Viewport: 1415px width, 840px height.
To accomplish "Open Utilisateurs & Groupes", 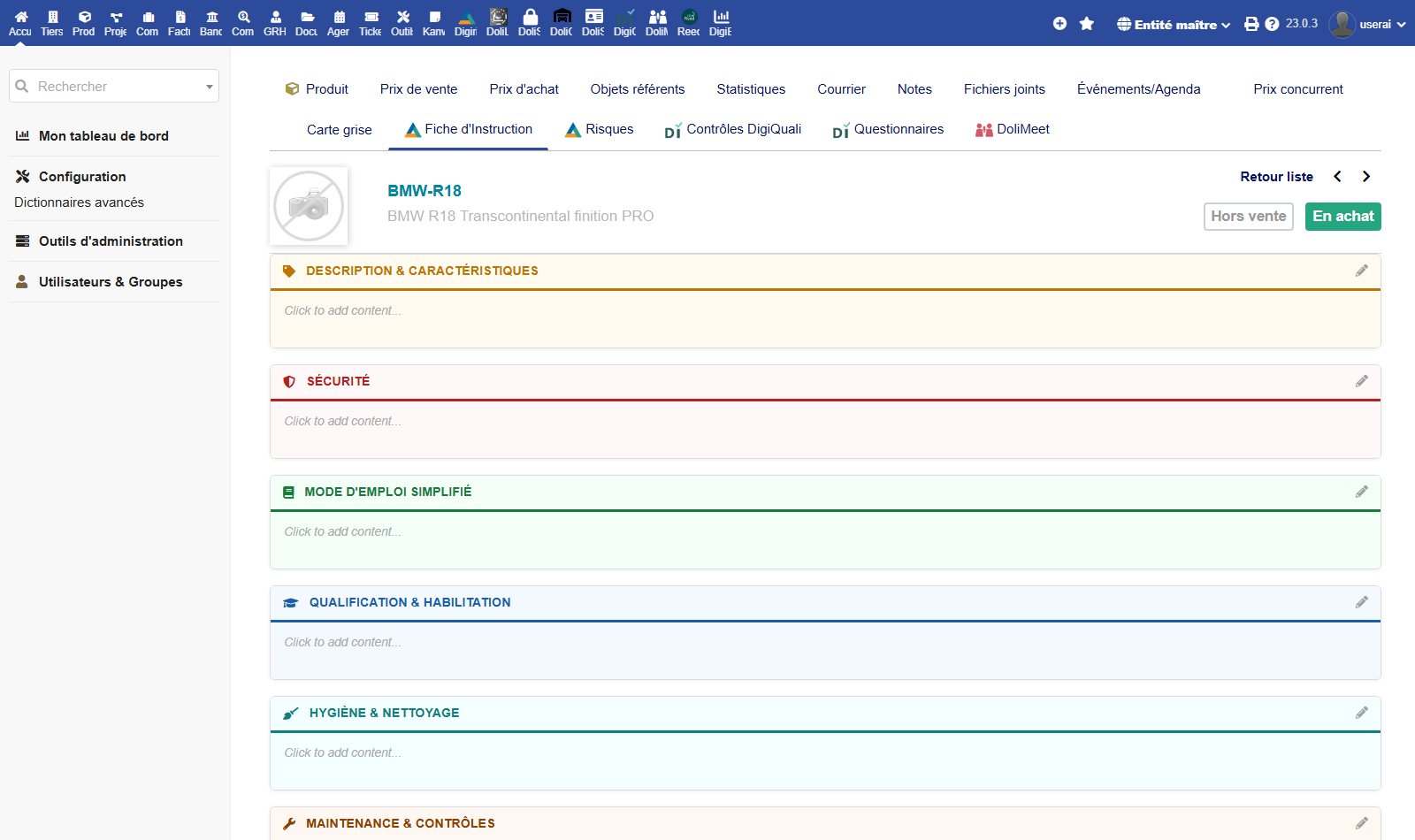I will [111, 282].
